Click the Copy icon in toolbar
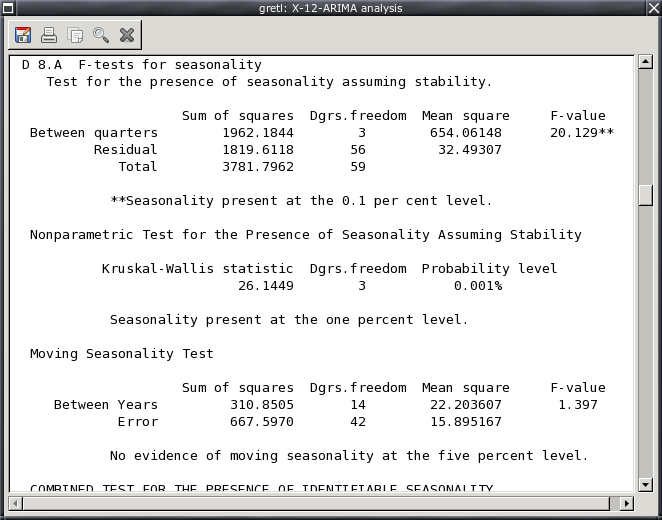662x520 pixels. coord(75,35)
